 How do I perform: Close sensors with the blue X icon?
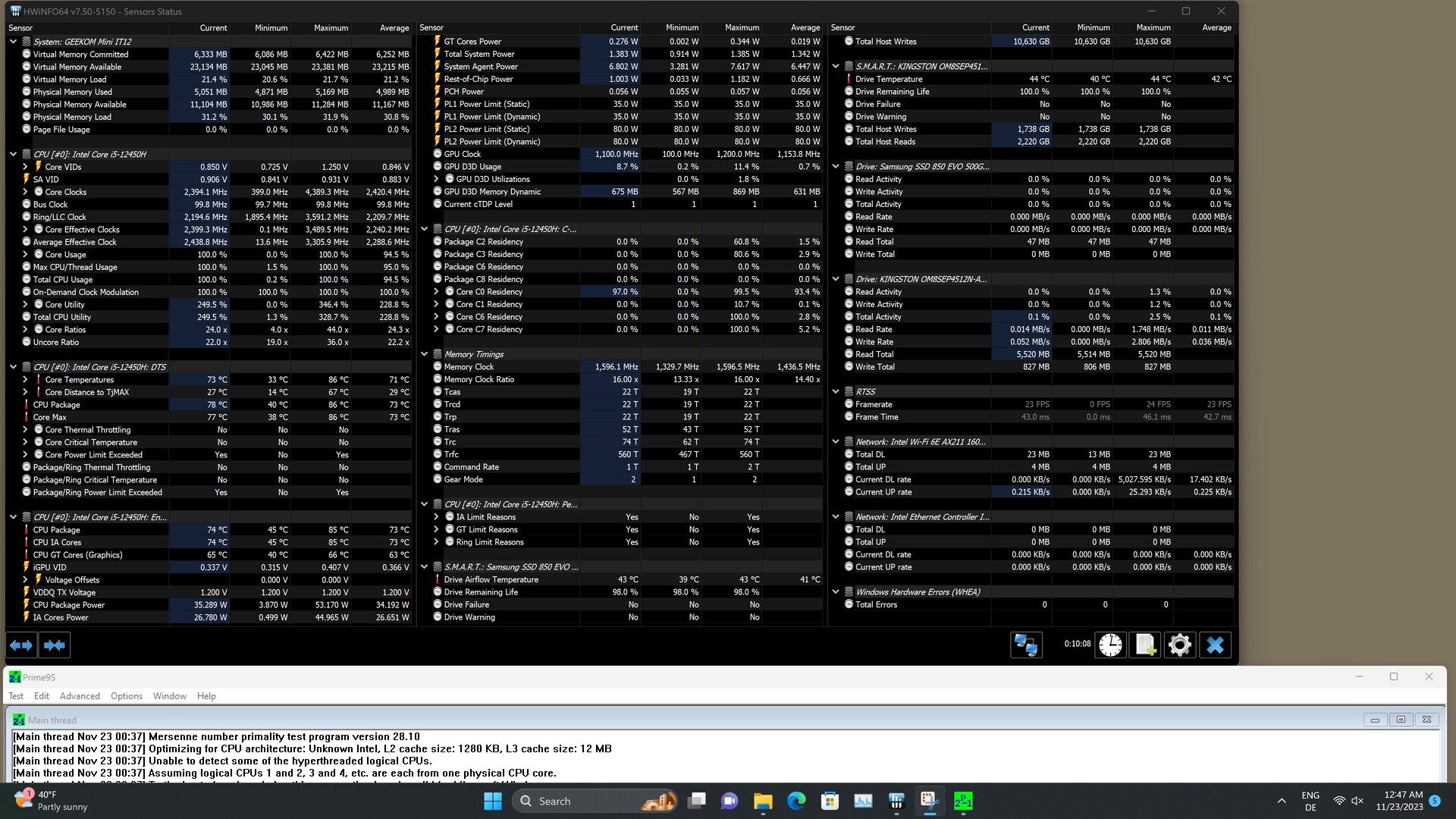1215,645
